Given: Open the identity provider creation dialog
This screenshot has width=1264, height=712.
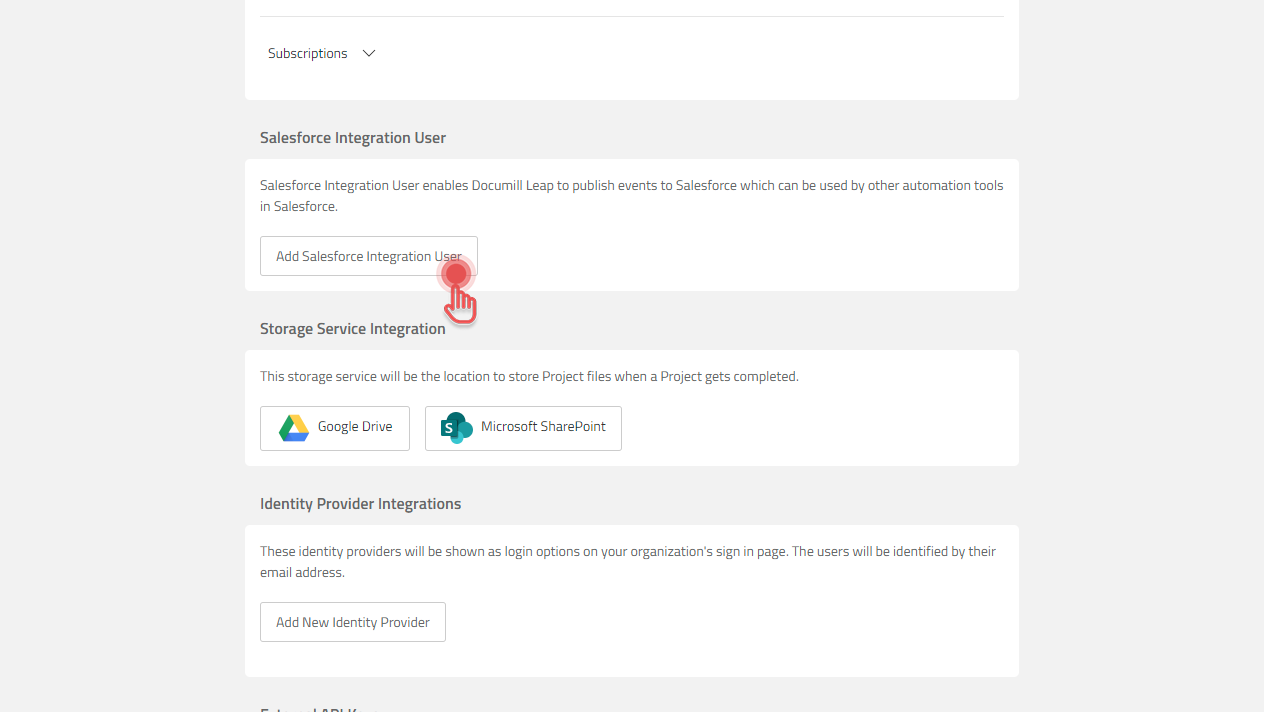Looking at the screenshot, I should (352, 621).
